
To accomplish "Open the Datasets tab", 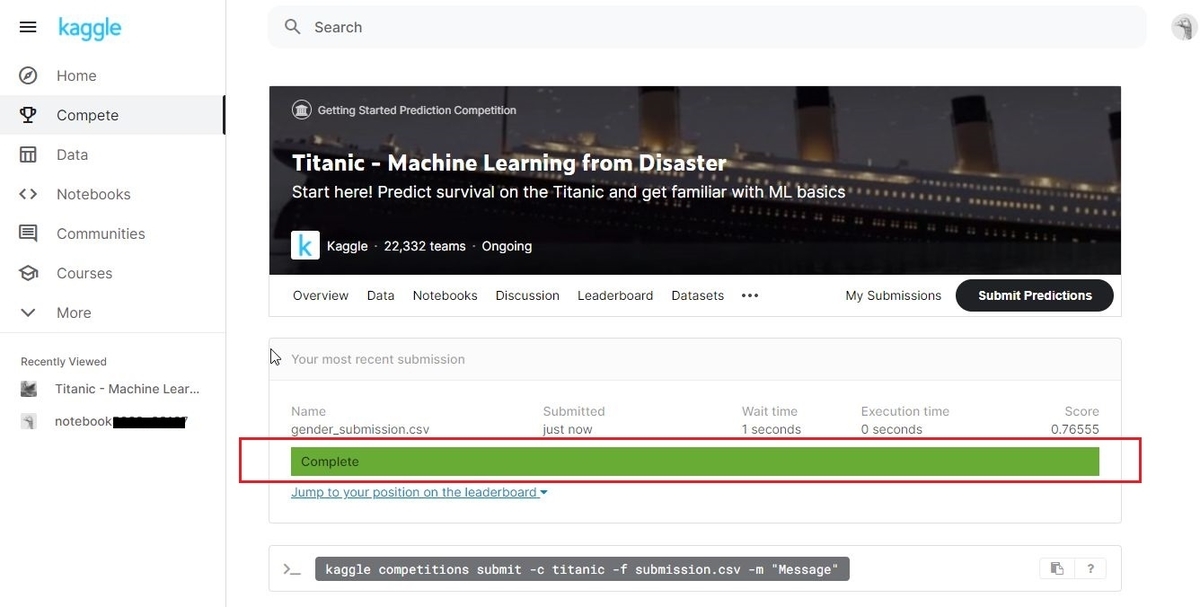I will [x=697, y=296].
